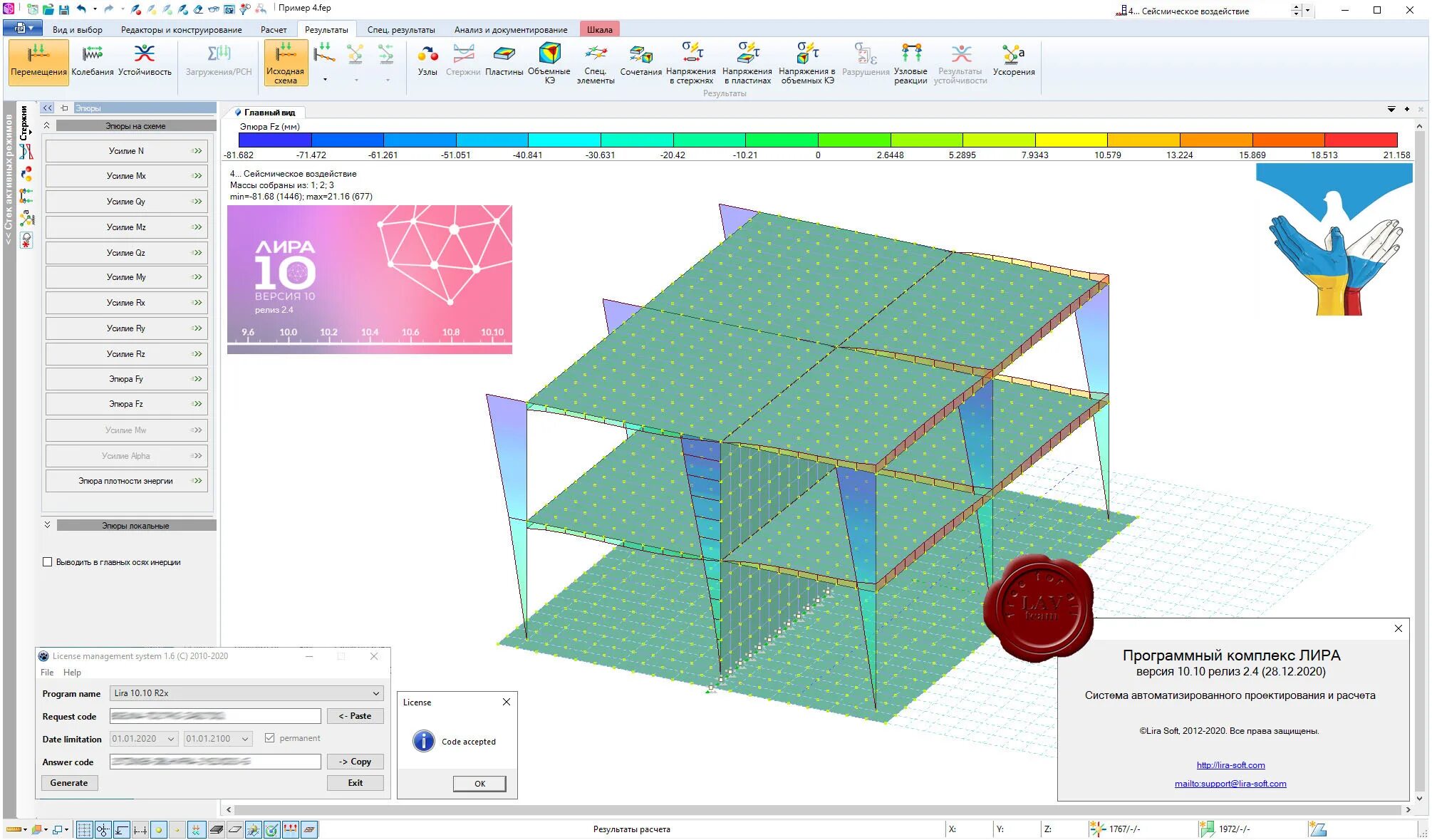Open Устойчивость results mode
This screenshot has height=840, width=1432.
145,62
